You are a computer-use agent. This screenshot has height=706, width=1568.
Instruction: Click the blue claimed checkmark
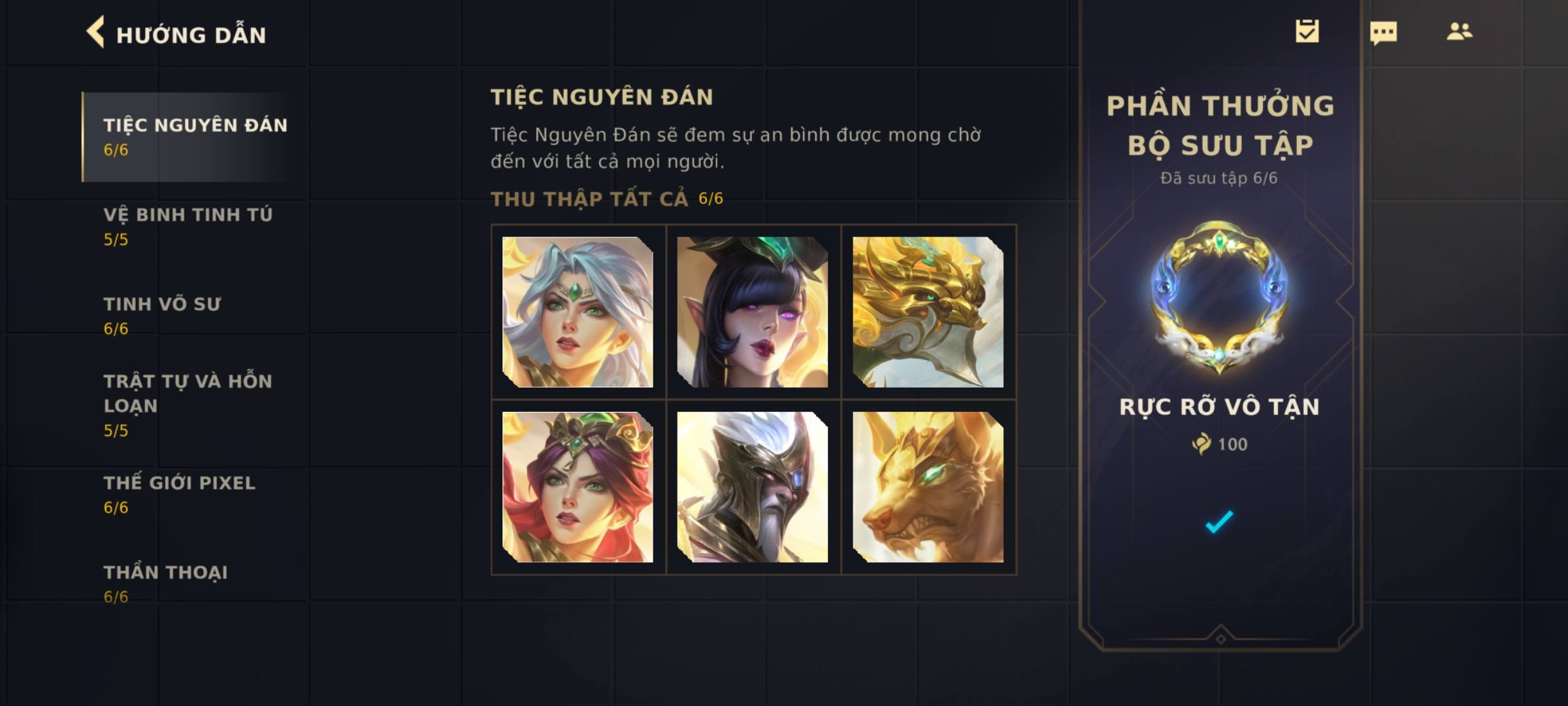click(1219, 522)
